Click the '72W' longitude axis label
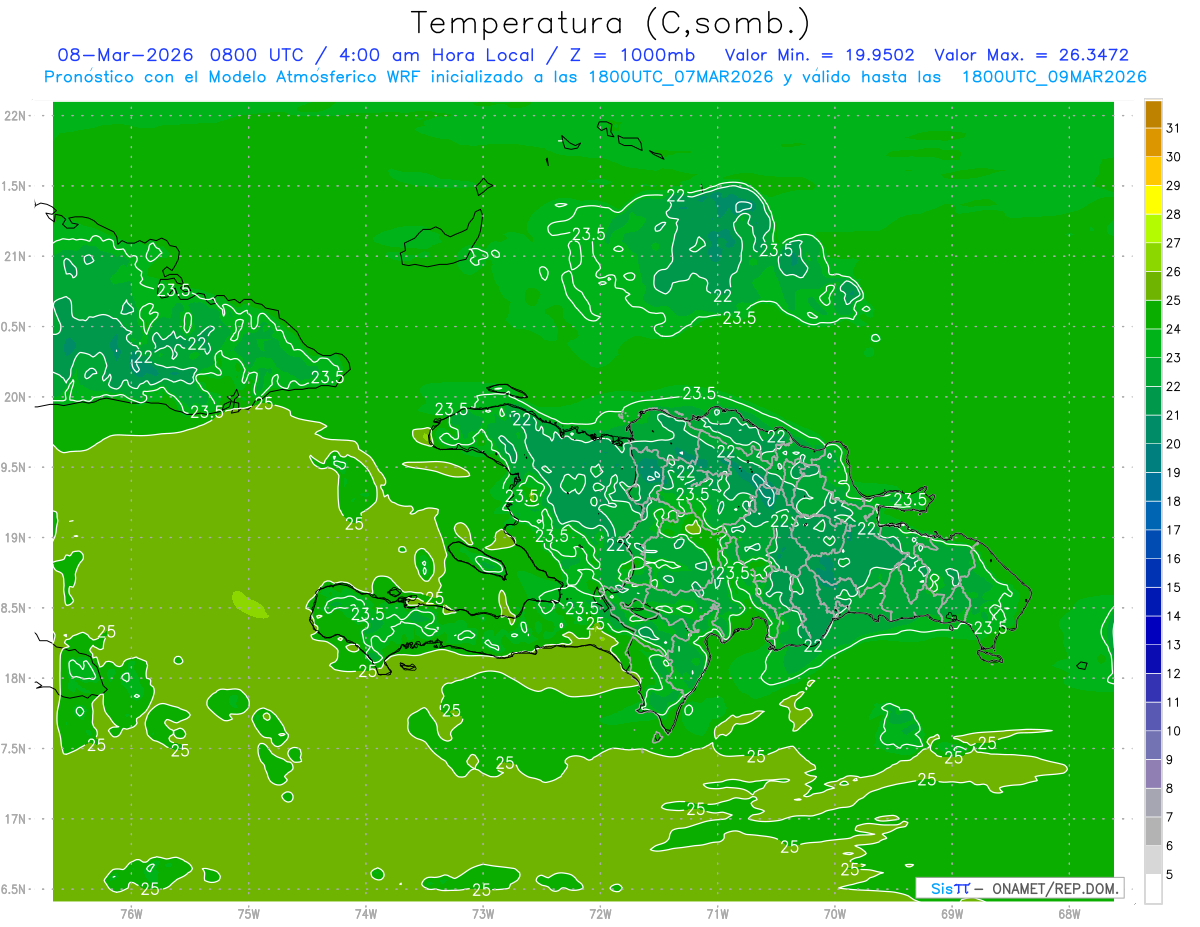The width and height of the screenshot is (1200, 927). (x=601, y=913)
